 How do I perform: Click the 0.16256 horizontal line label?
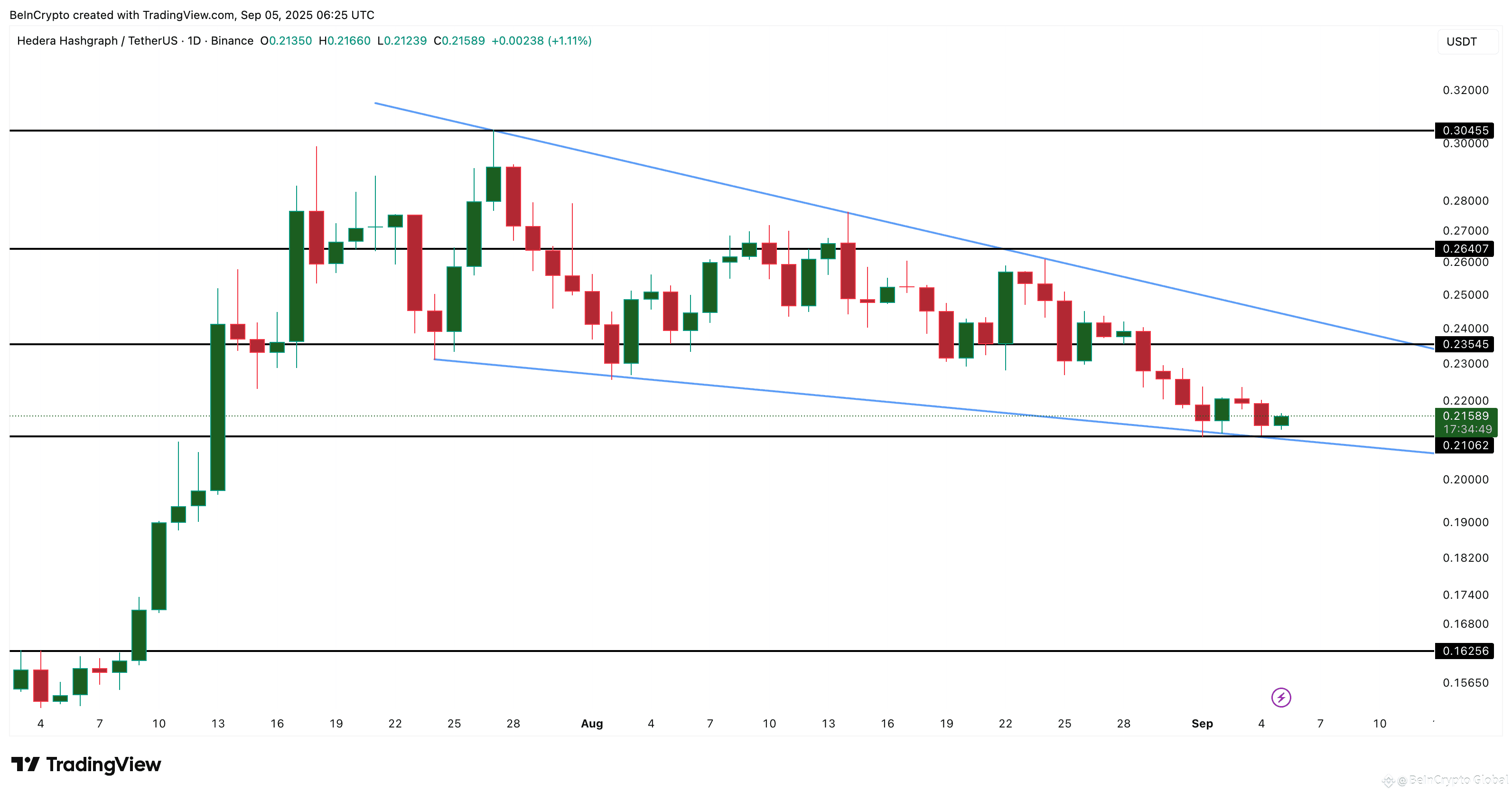pyautogui.click(x=1465, y=651)
